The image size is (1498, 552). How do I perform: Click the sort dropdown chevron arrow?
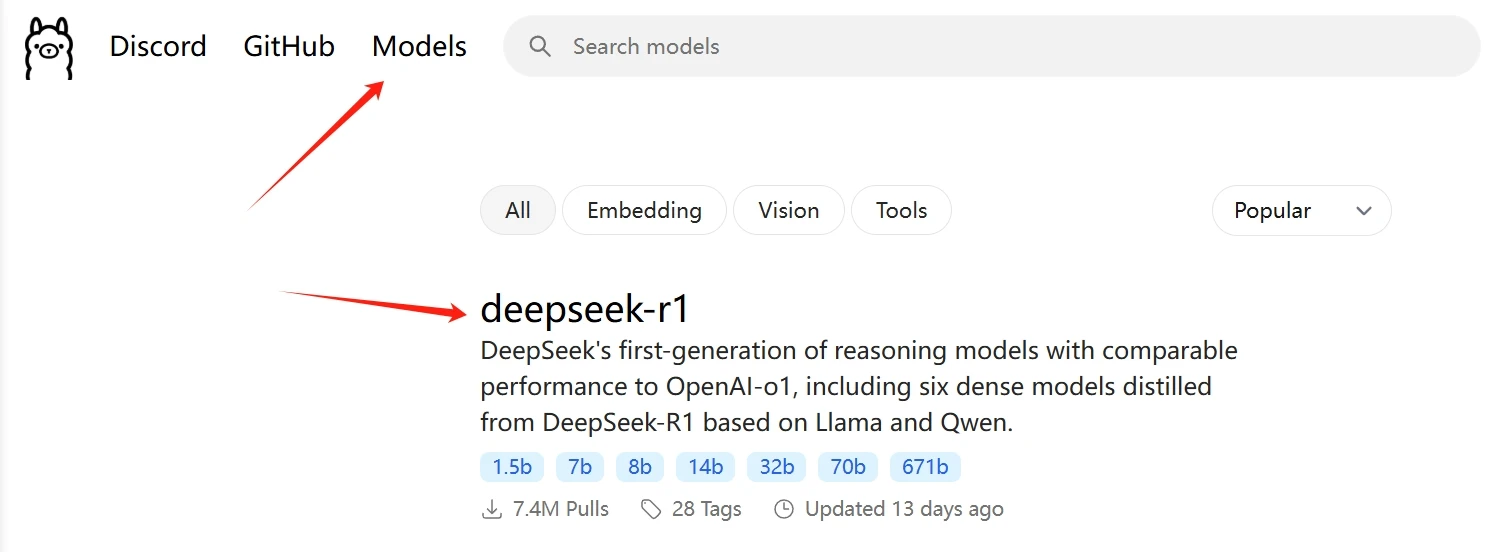point(1363,211)
